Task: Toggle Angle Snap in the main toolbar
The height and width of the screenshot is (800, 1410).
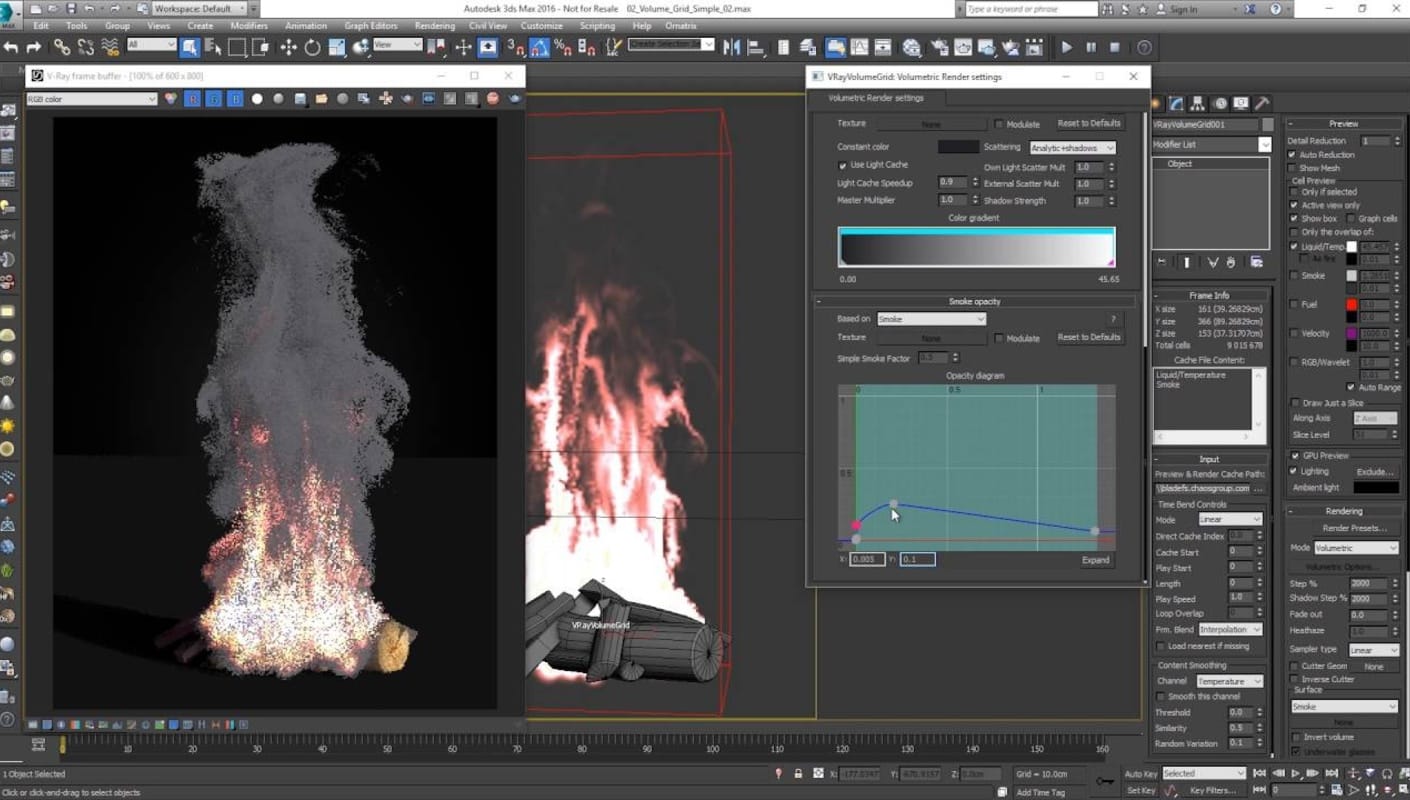Action: pos(539,47)
